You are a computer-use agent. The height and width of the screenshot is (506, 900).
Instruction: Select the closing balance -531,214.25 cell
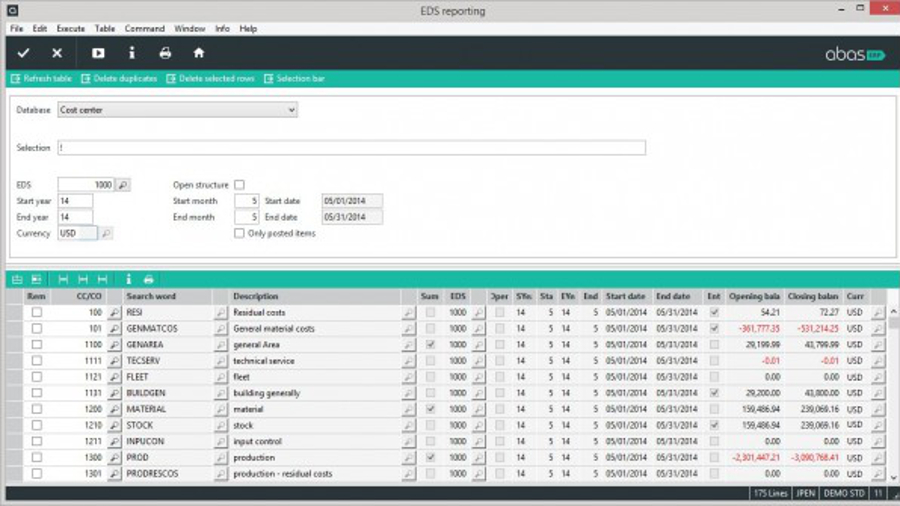[x=813, y=329]
